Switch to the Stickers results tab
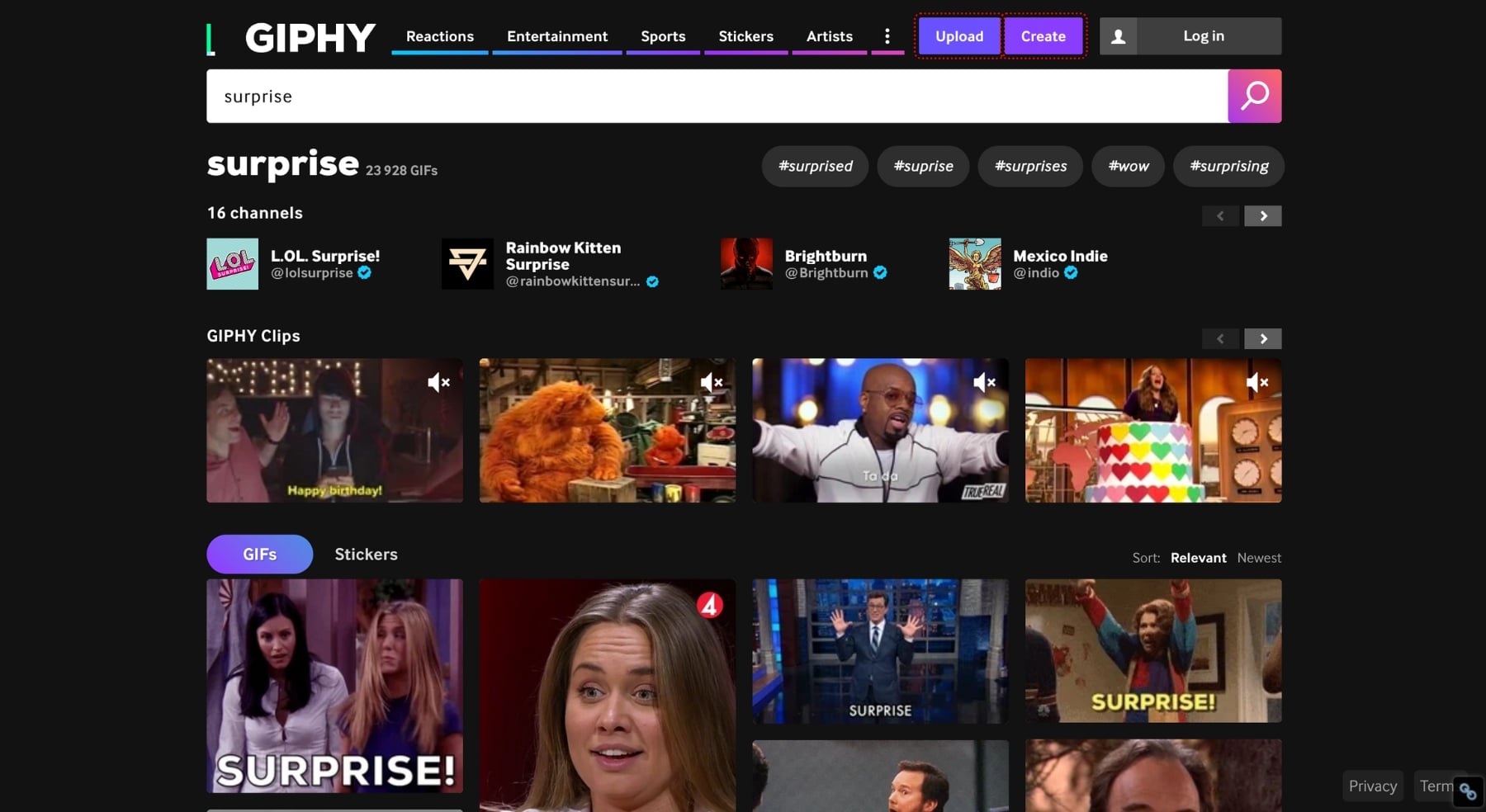 [x=366, y=555]
